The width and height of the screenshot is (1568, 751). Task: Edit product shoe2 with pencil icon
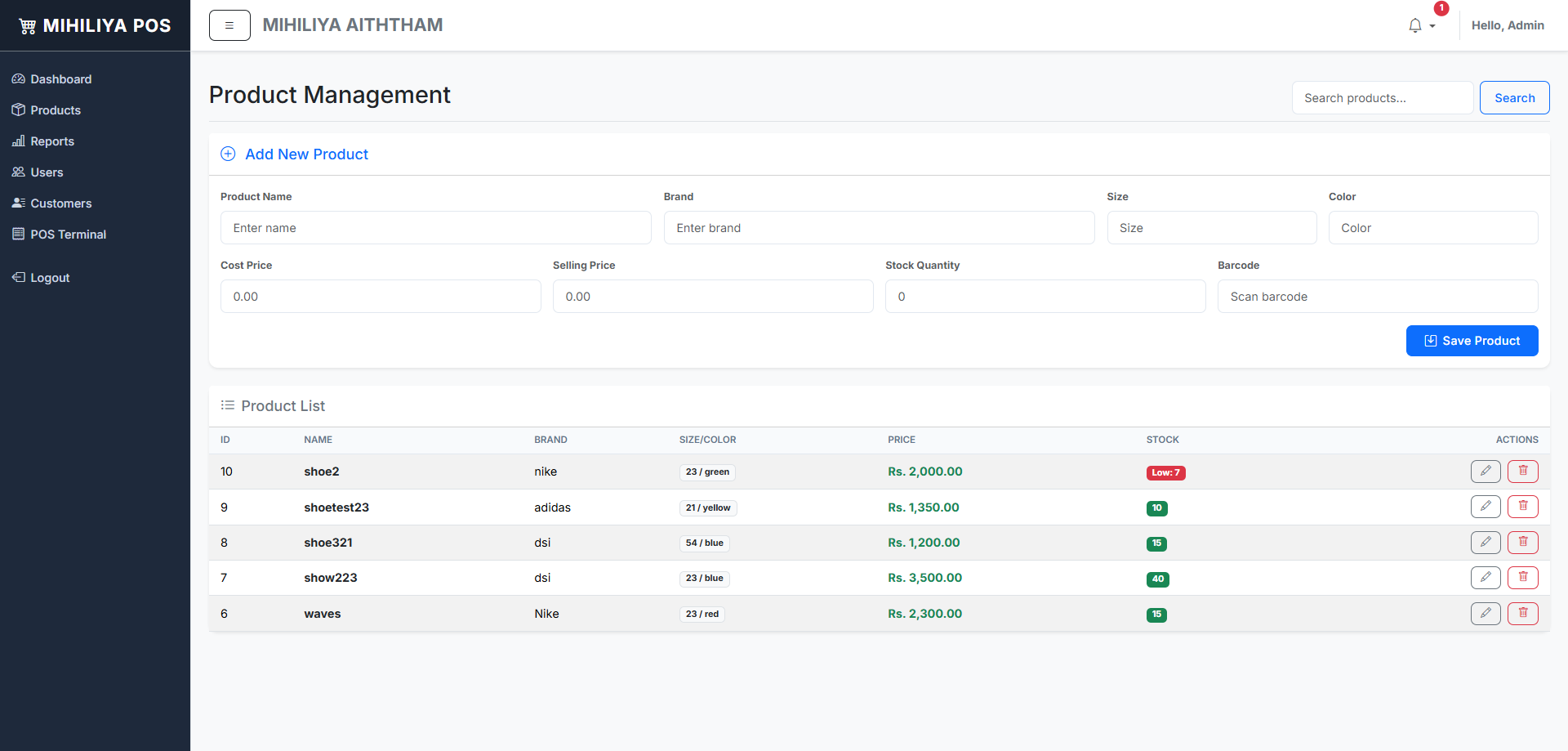(x=1486, y=471)
